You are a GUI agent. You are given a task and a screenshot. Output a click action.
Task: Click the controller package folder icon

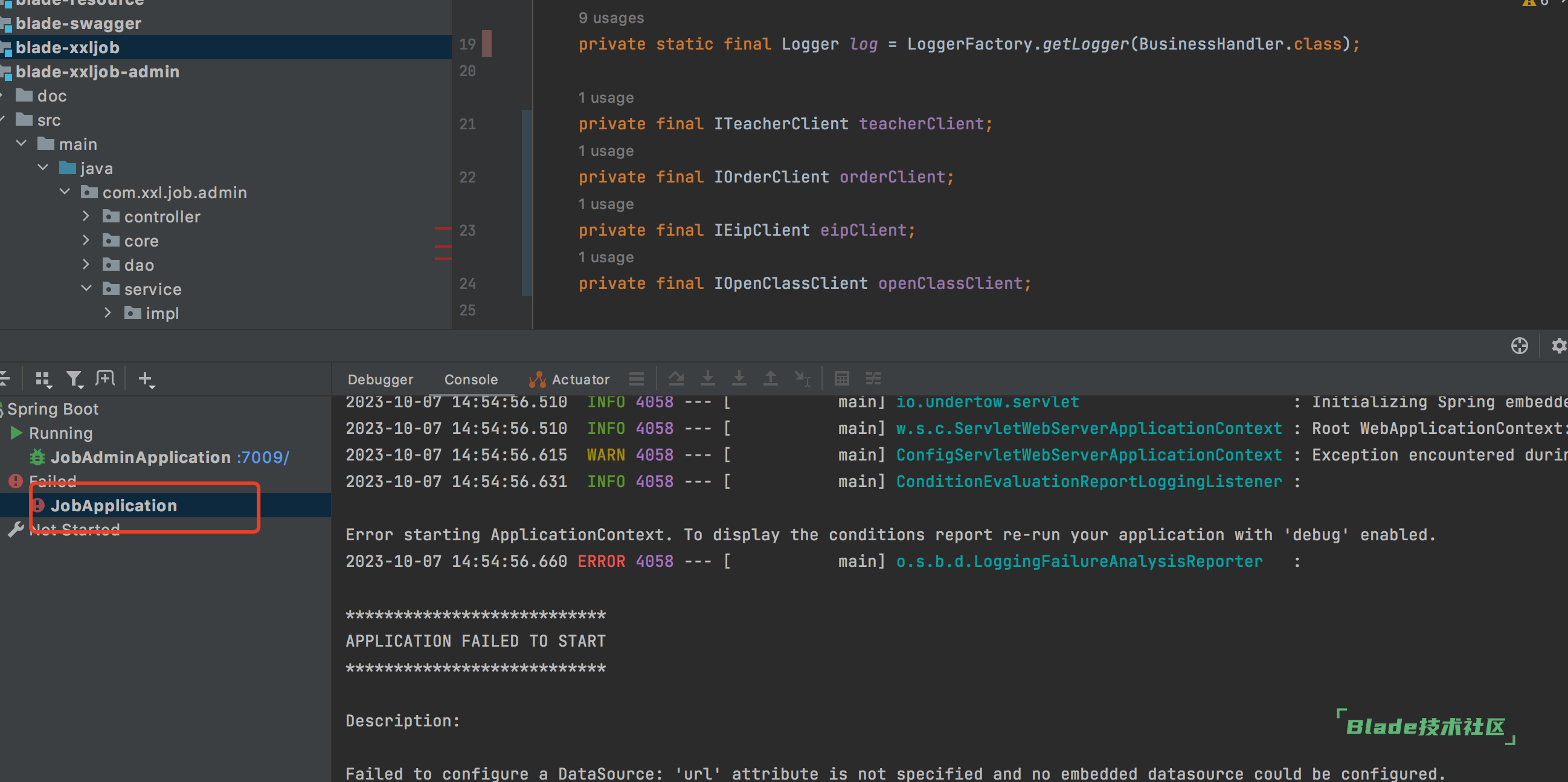(x=111, y=216)
